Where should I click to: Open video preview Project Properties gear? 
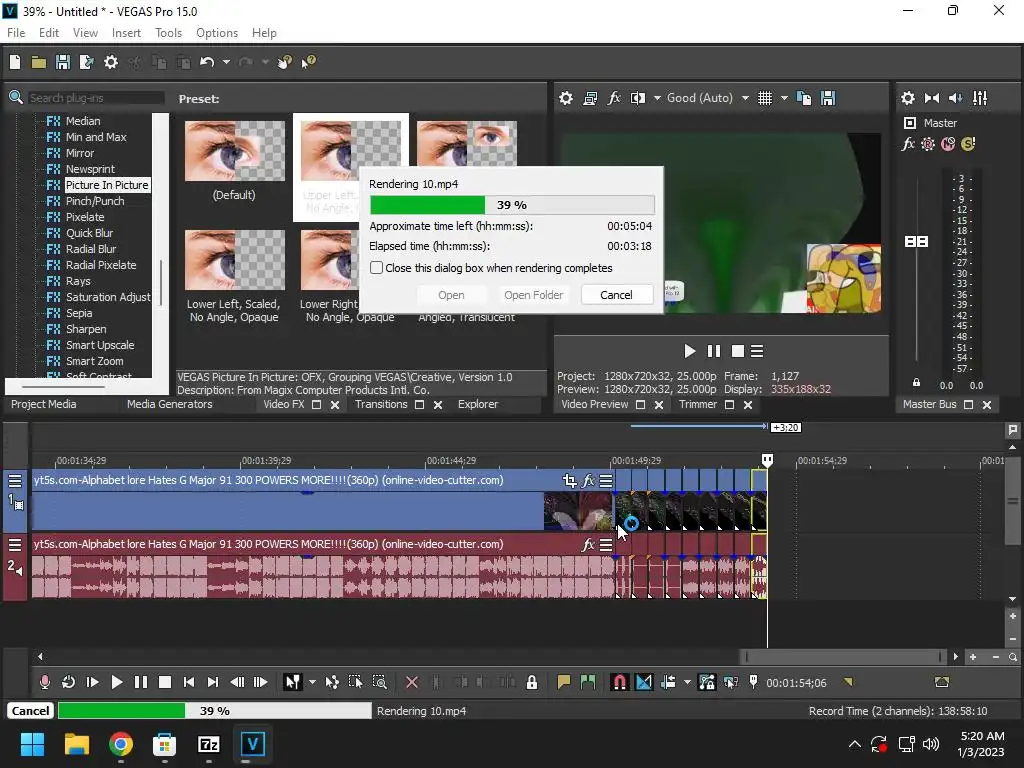tap(566, 98)
